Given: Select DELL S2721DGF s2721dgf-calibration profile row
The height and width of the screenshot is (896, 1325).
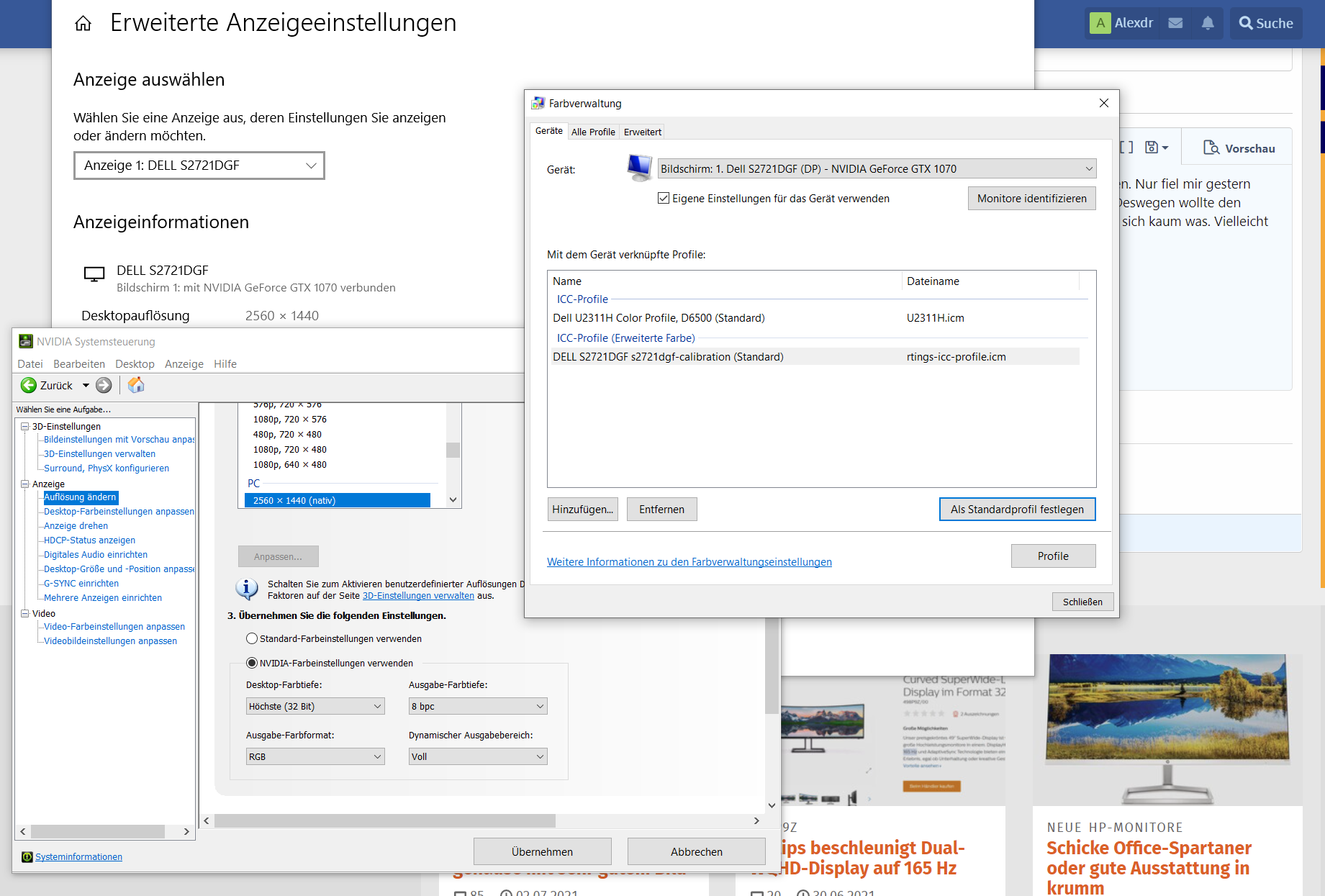Looking at the screenshot, I should pos(815,356).
